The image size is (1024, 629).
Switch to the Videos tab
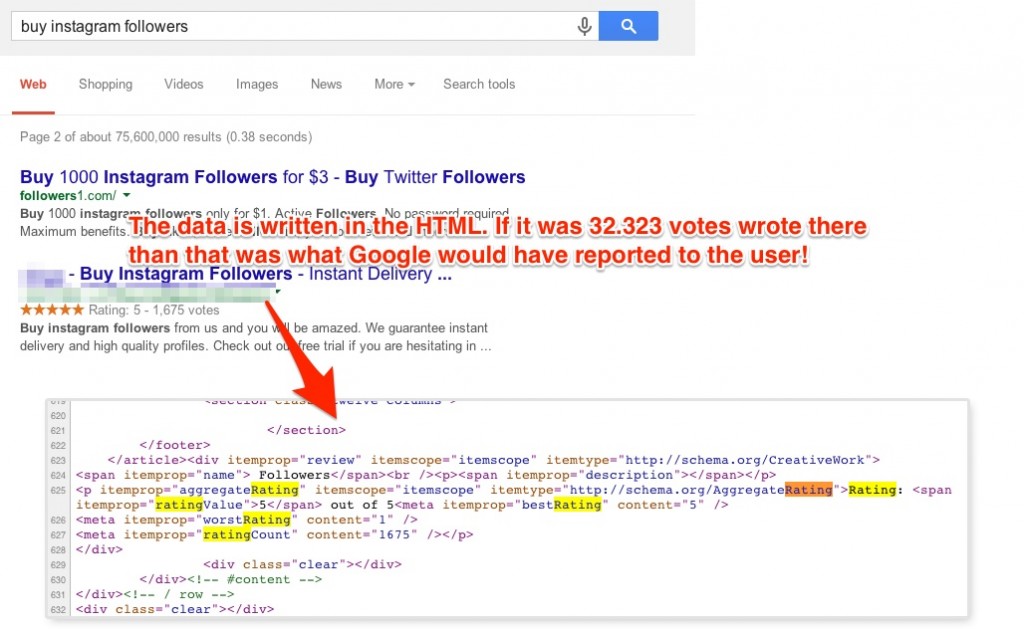pos(183,85)
